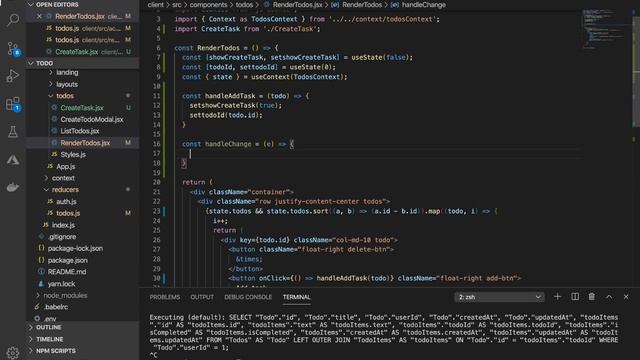Click RenderTodos.jsx in the breadcrumb
640x360 pixels.
tap(297, 5)
